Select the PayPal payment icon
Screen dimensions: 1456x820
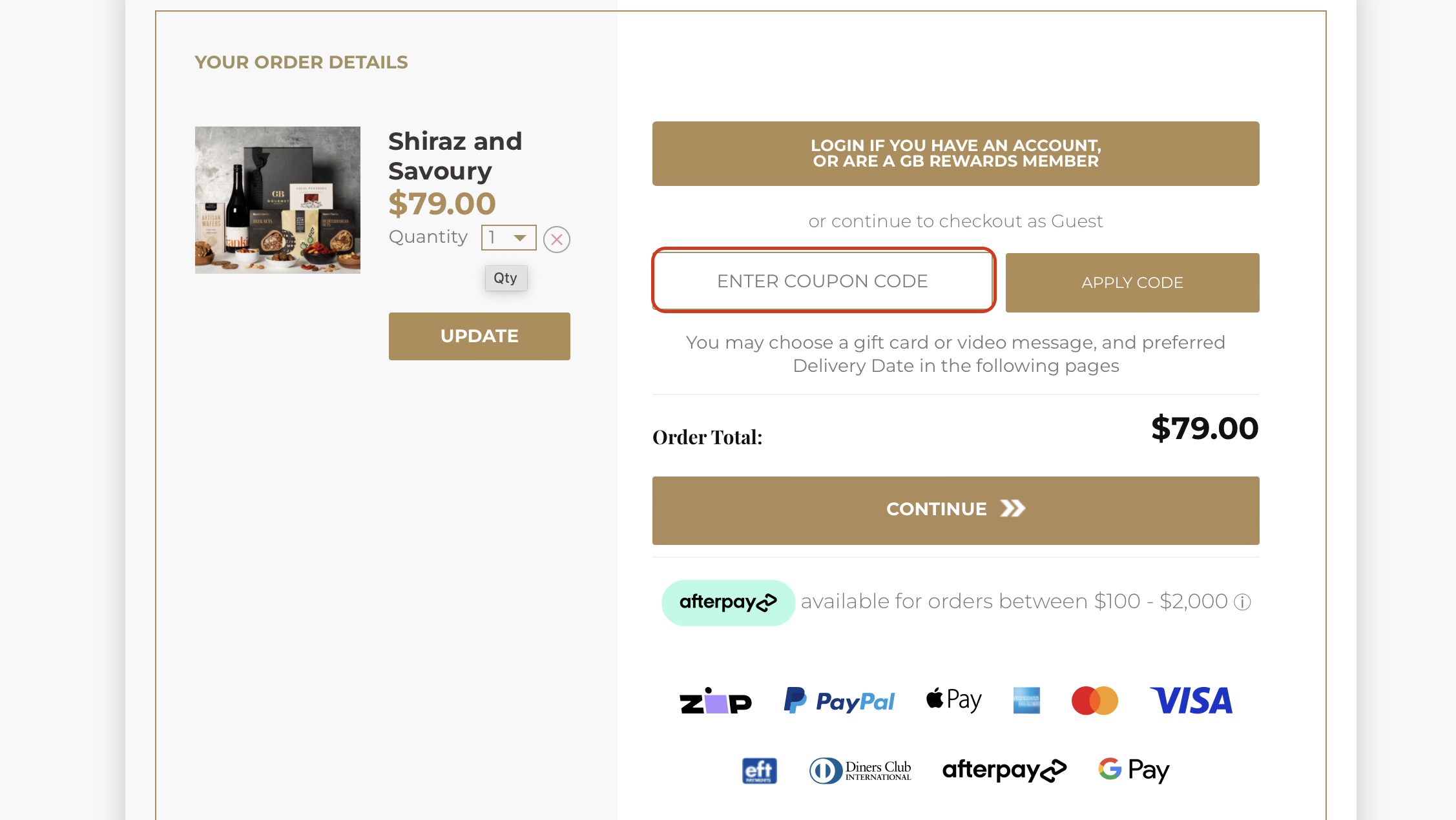click(x=838, y=701)
